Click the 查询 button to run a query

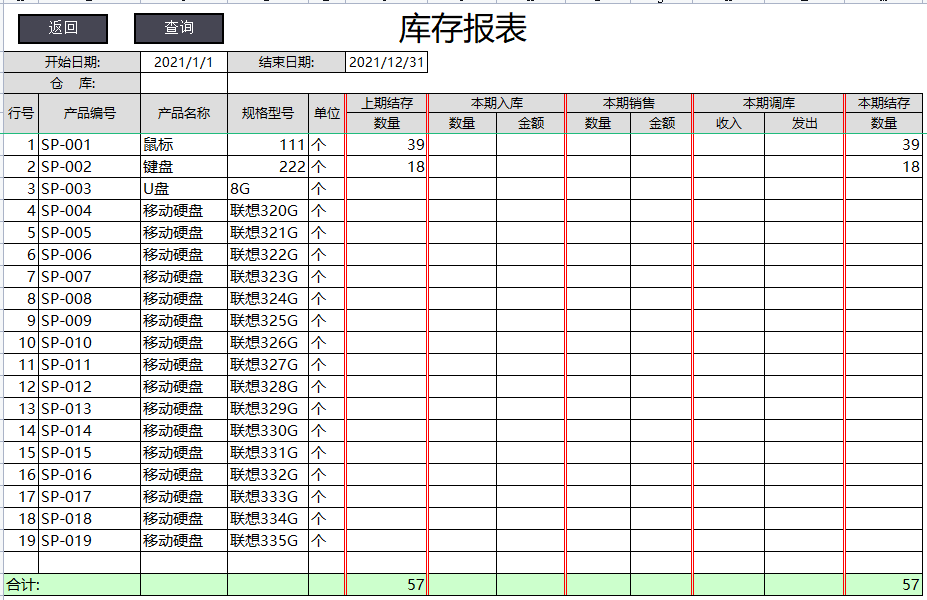click(176, 28)
